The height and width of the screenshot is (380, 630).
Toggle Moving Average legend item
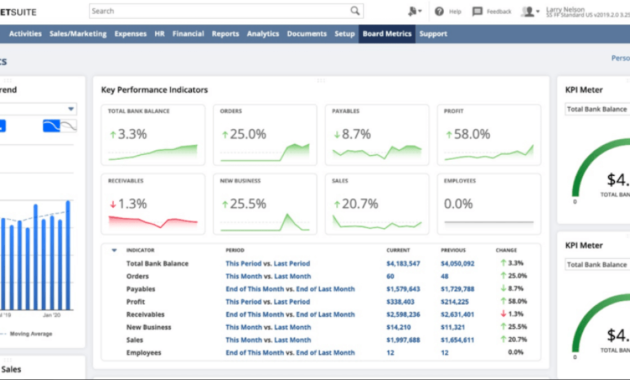click(x=27, y=334)
